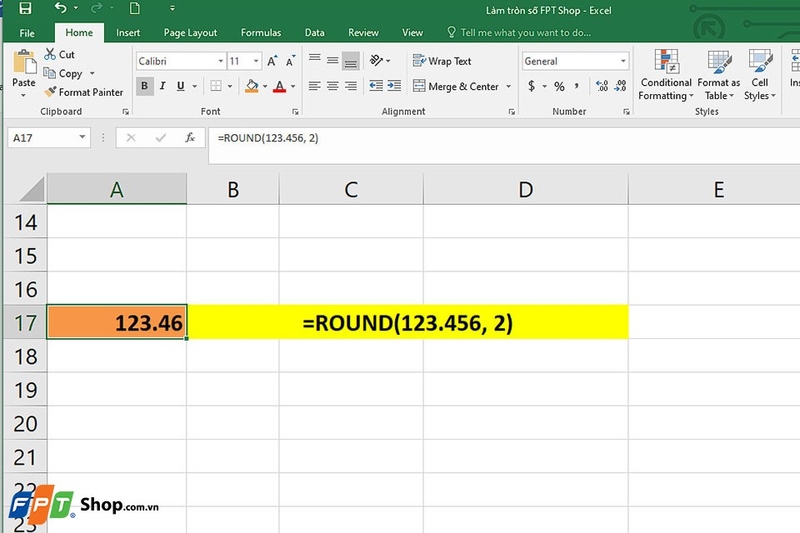Click the Name Box showing A17
The image size is (800, 533).
click(x=49, y=138)
